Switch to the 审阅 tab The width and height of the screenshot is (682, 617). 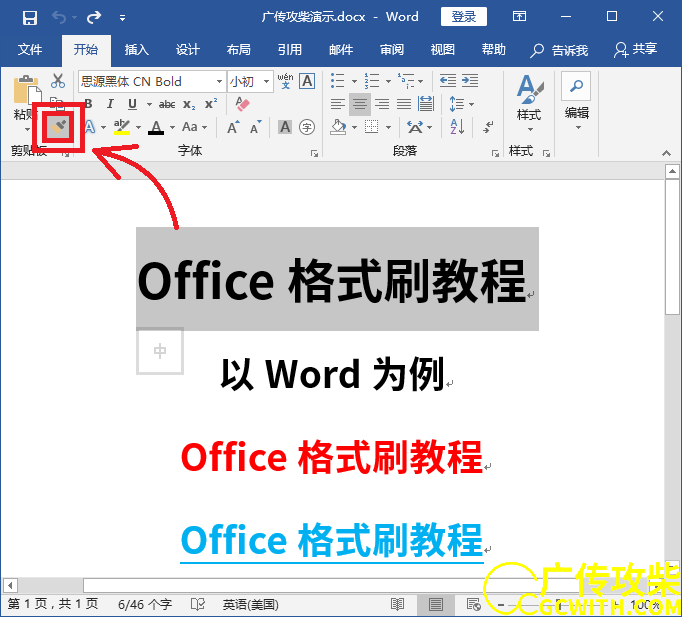392,50
